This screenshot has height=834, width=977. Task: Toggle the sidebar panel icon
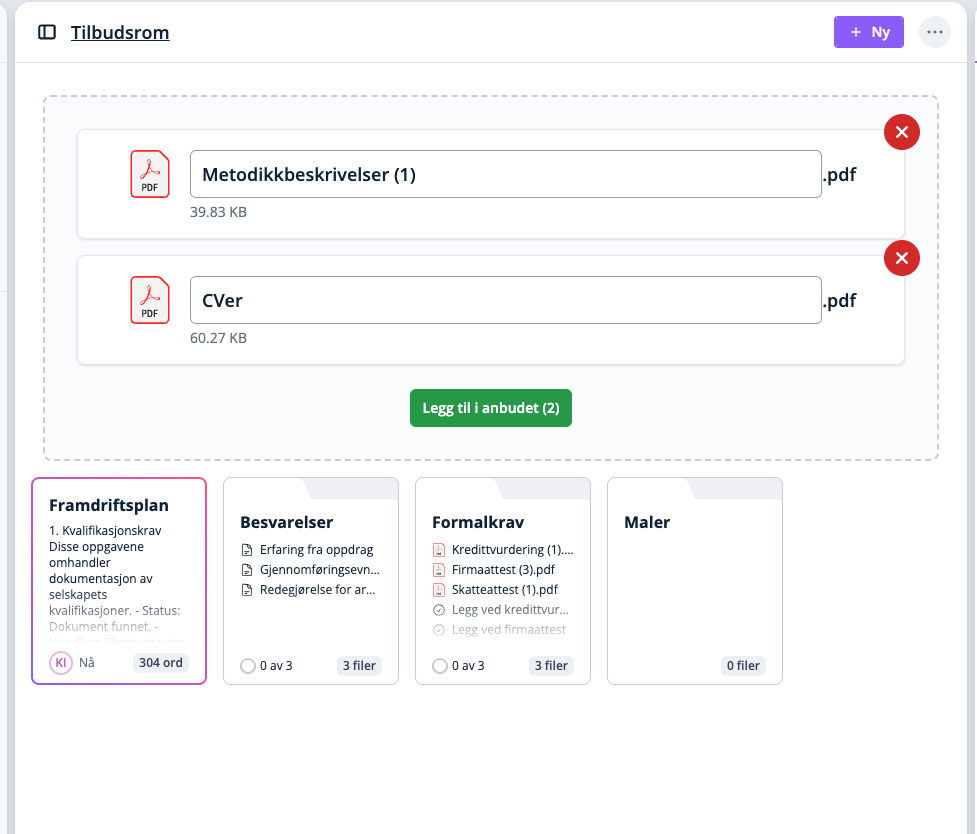click(47, 32)
